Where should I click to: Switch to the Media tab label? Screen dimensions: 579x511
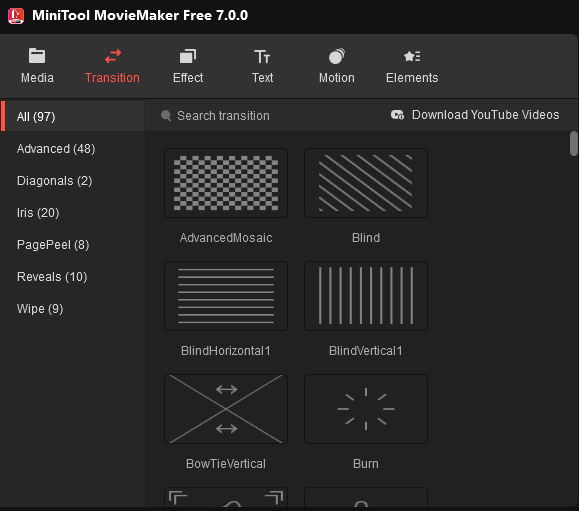[x=37, y=78]
